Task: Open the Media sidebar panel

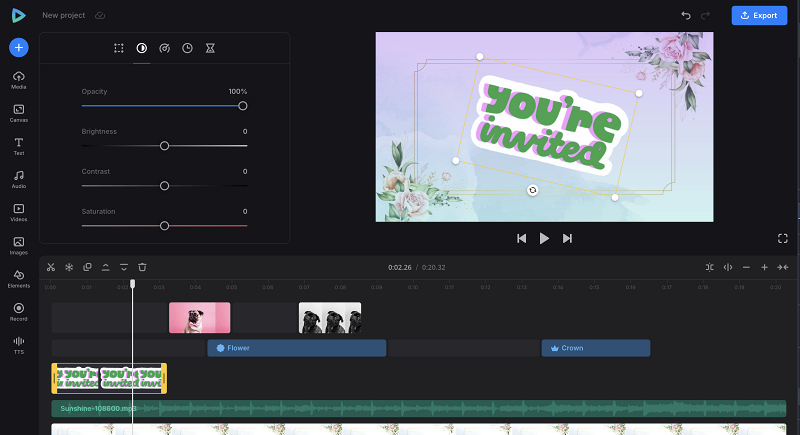Action: [x=19, y=80]
